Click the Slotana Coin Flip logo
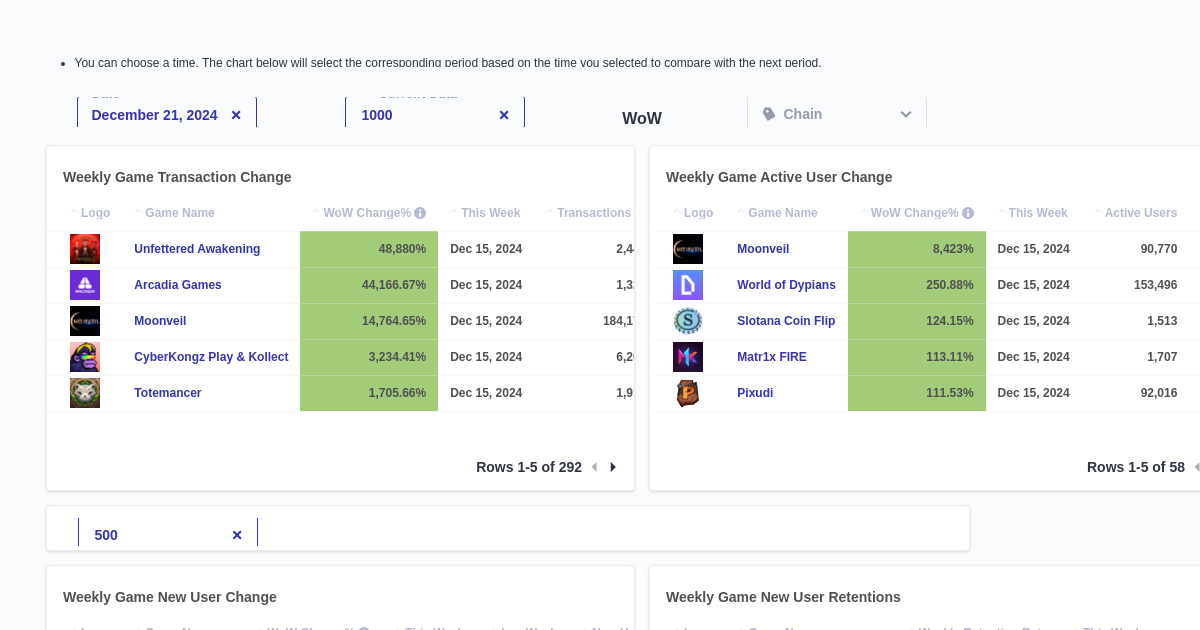This screenshot has height=630, width=1200. [688, 321]
